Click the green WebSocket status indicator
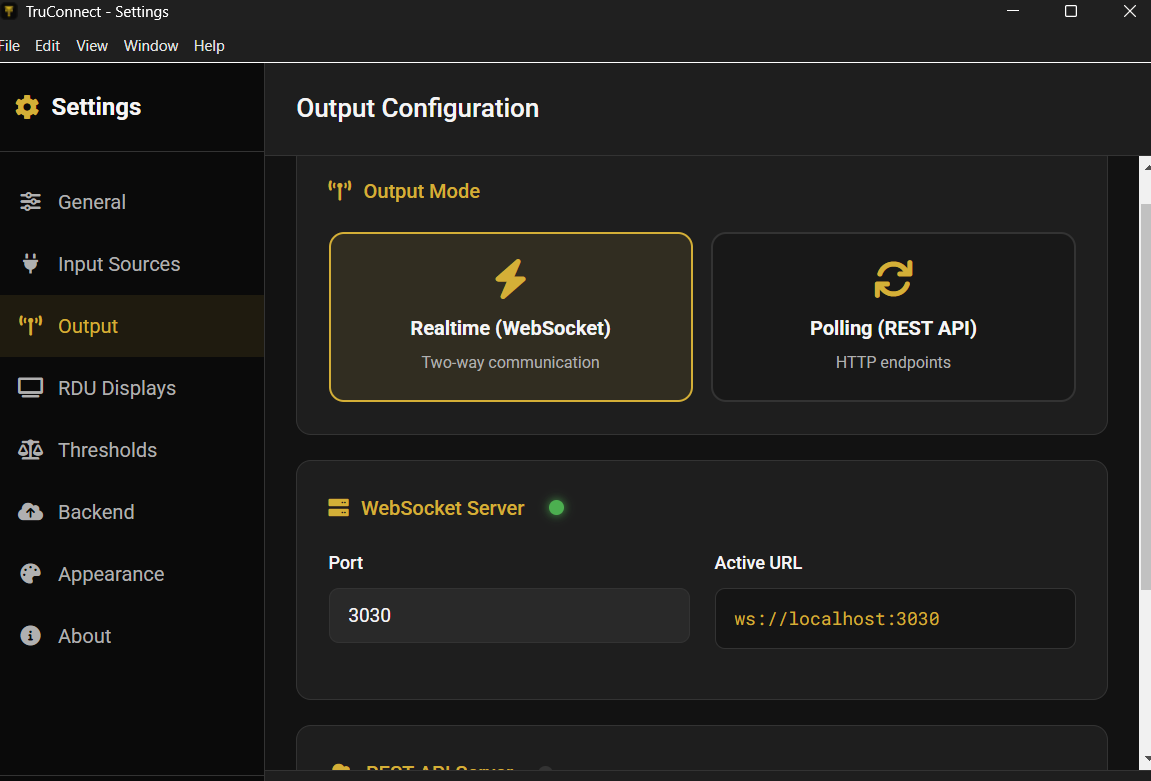Image resolution: width=1151 pixels, height=781 pixels. 556,507
